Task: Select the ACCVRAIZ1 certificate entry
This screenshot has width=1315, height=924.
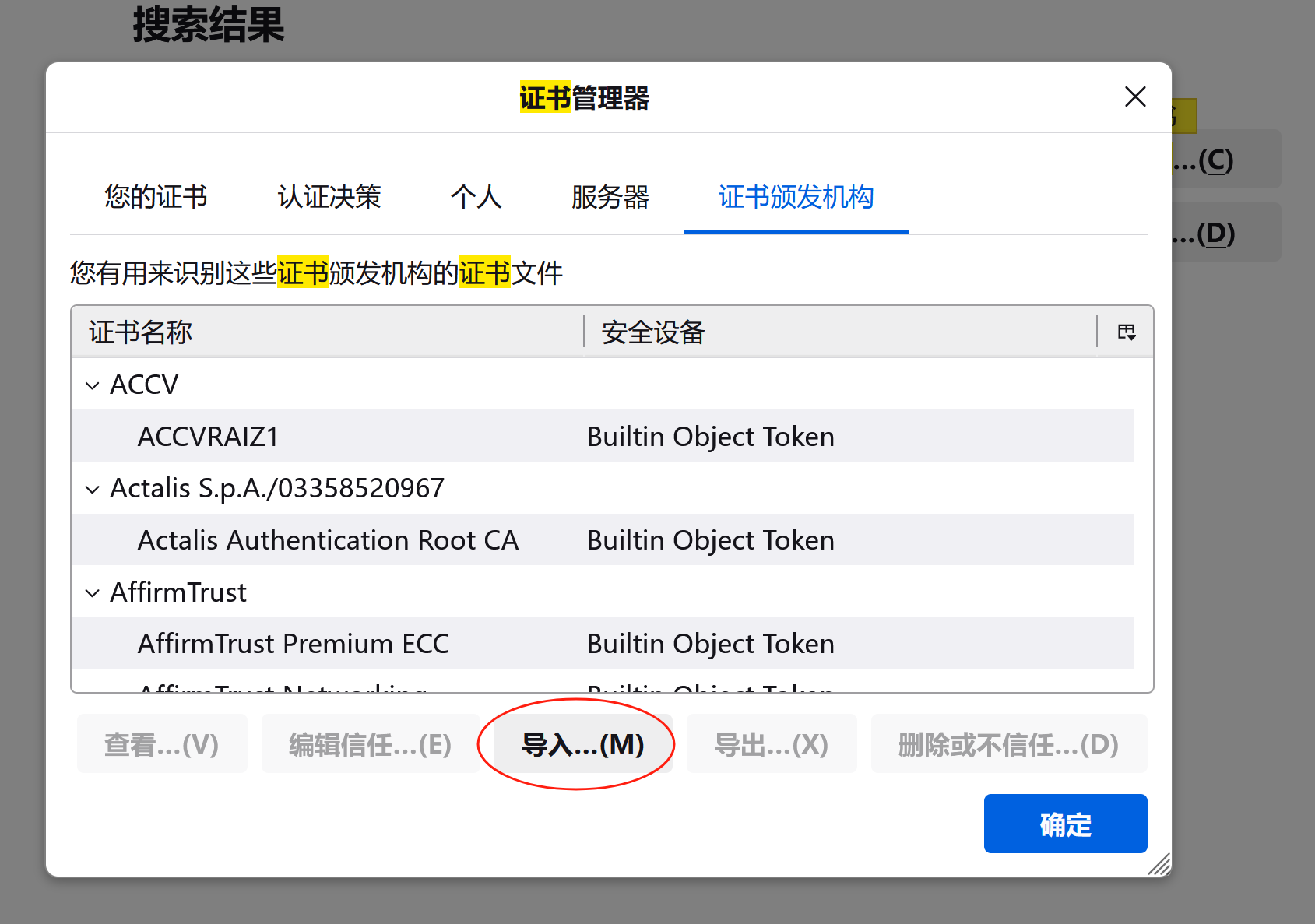Action: click(x=208, y=436)
